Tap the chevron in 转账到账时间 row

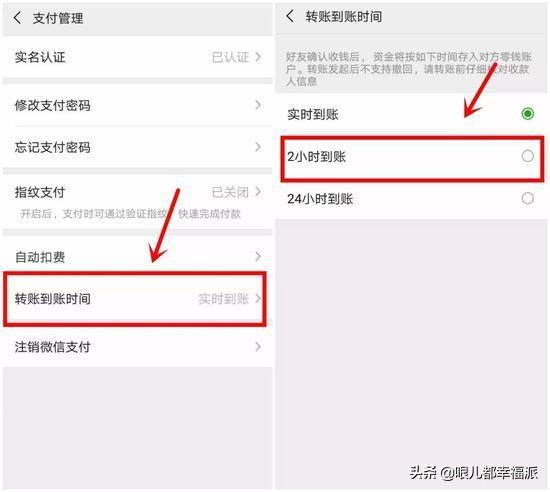point(258,298)
